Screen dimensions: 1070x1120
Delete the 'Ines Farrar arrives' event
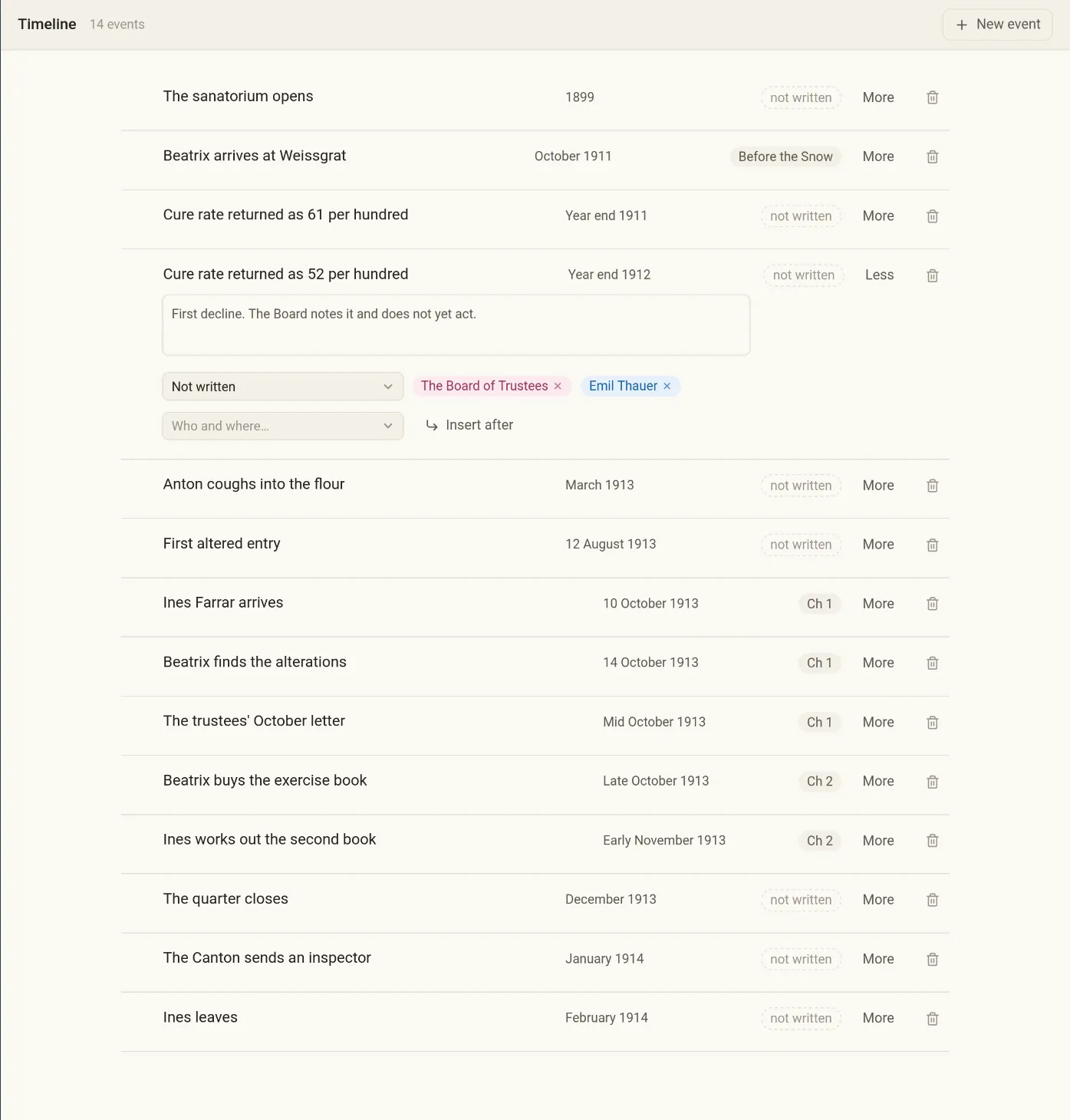coord(932,604)
